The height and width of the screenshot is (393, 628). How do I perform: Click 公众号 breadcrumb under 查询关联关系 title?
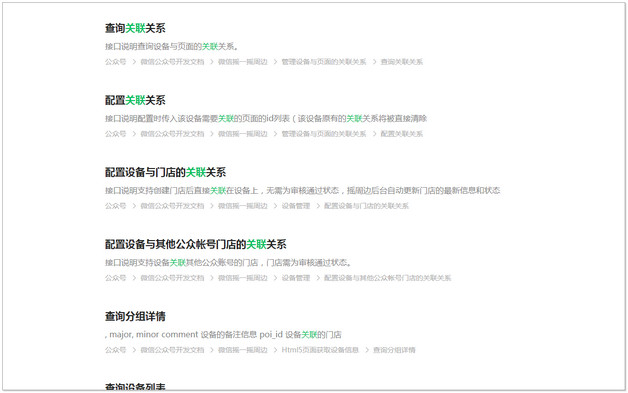pos(115,62)
